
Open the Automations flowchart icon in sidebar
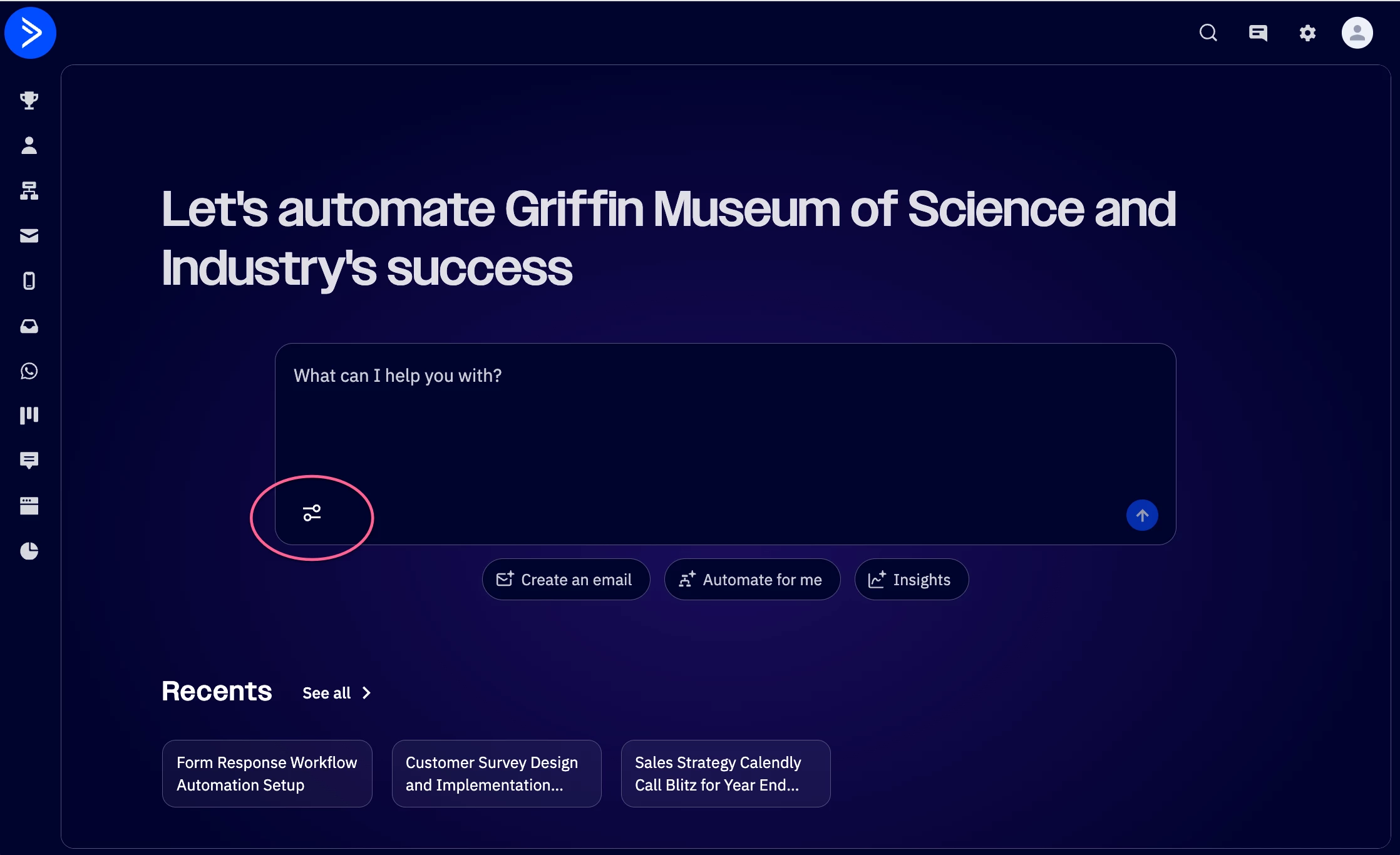(29, 190)
